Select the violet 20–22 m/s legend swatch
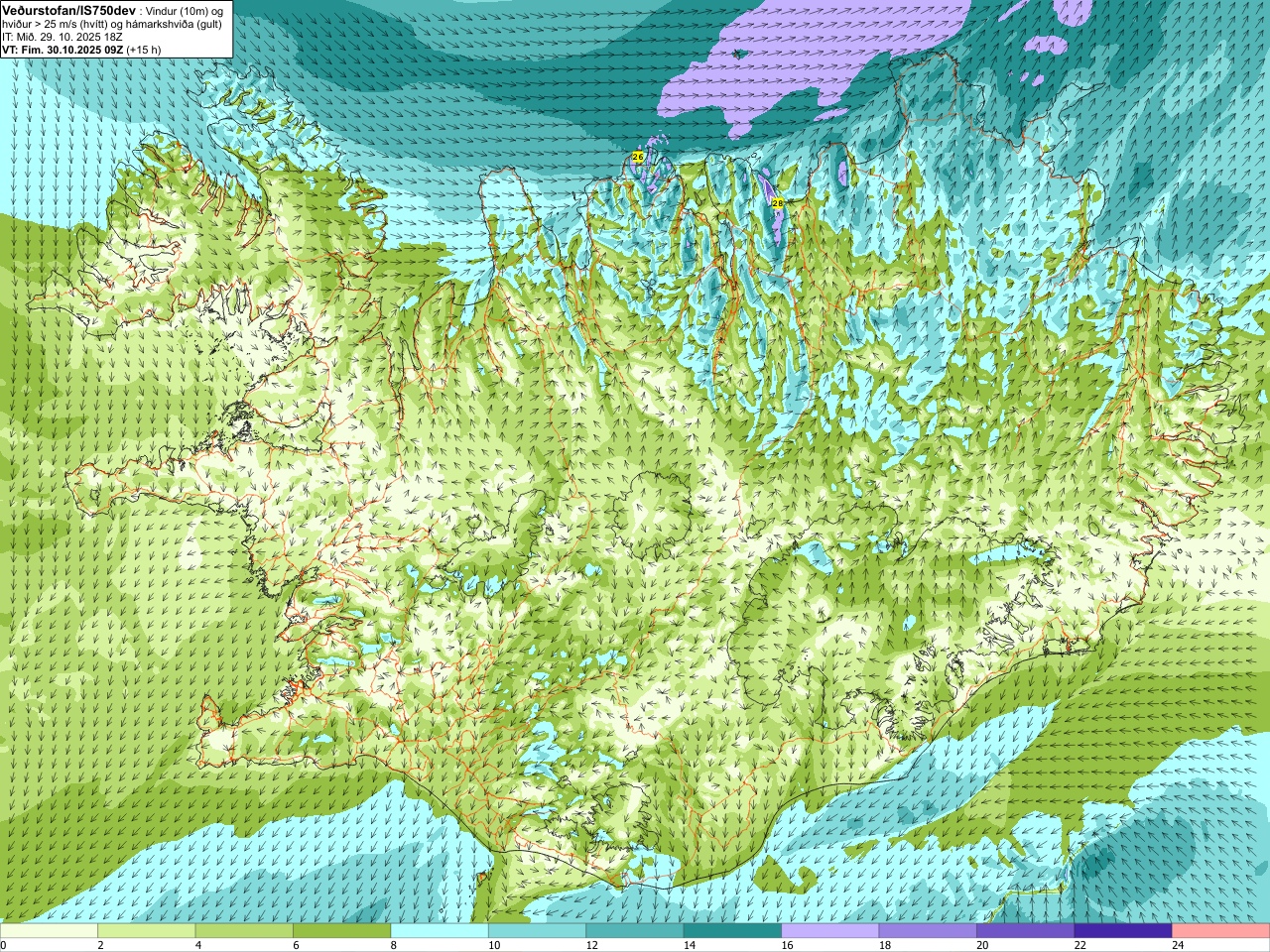 click(1025, 931)
